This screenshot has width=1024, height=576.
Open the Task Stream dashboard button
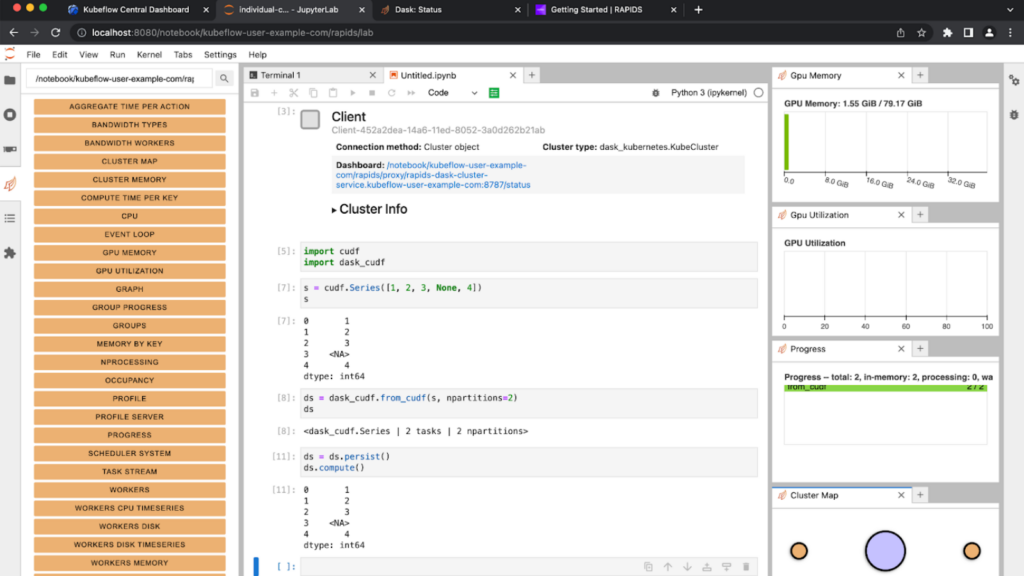point(129,472)
